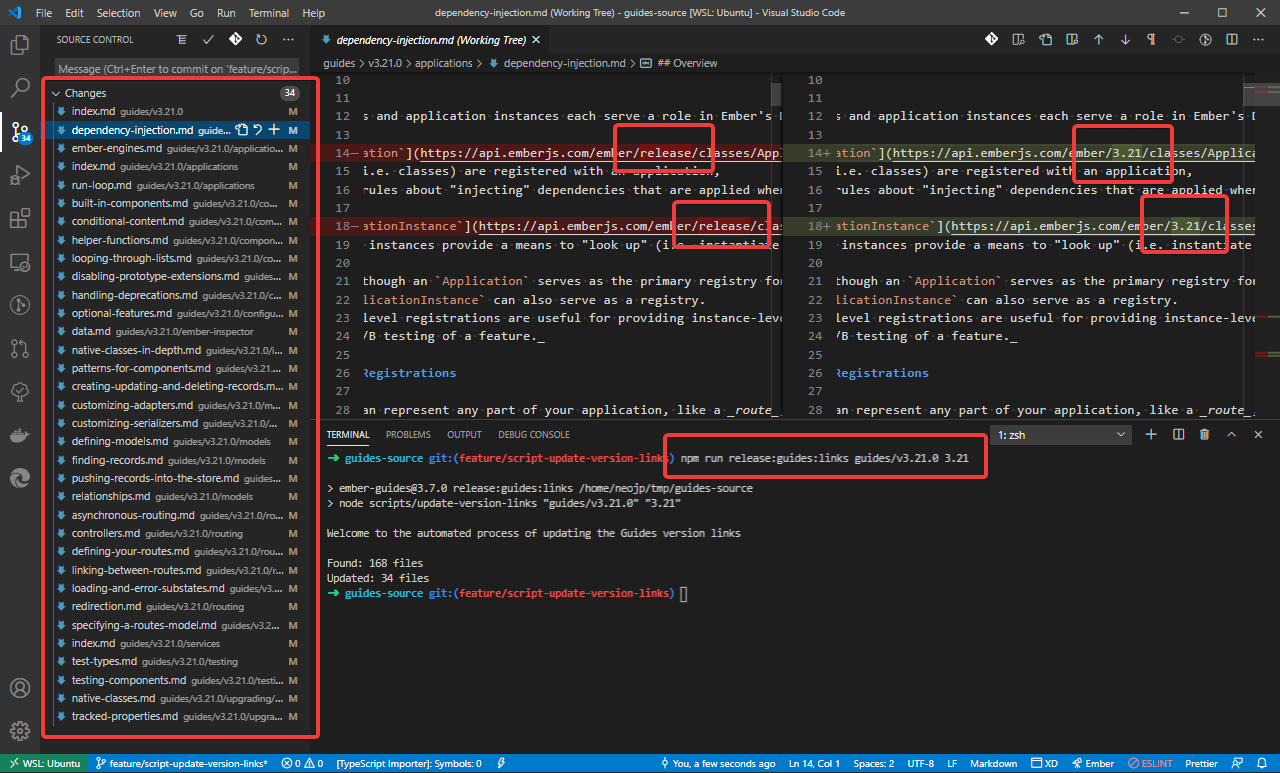This screenshot has height=773, width=1280.
Task: Open the Extensions view
Action: tap(19, 219)
